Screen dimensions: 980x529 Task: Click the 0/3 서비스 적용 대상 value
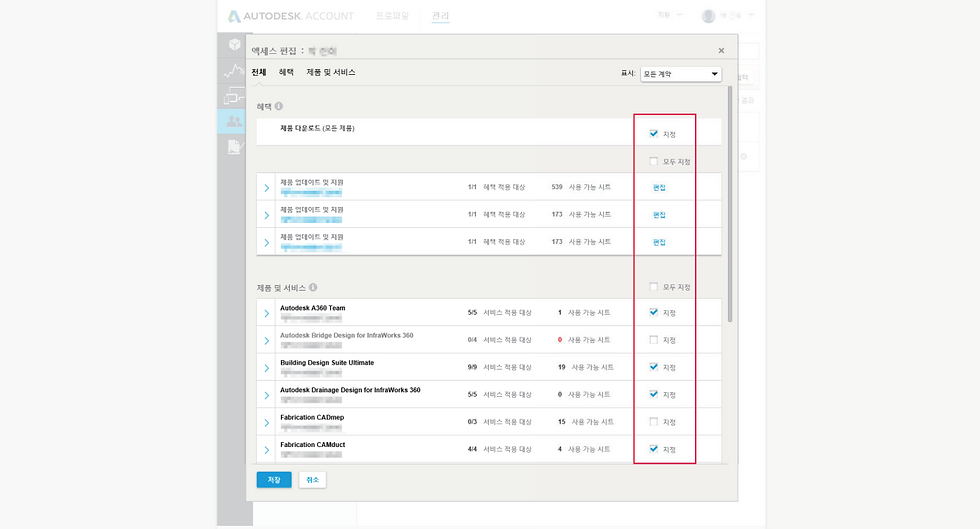tap(499, 422)
